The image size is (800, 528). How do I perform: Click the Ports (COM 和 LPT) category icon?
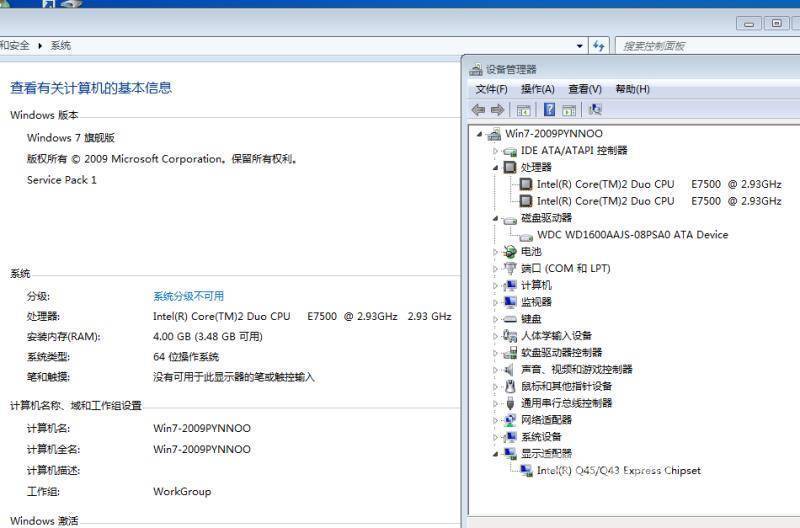click(x=510, y=268)
